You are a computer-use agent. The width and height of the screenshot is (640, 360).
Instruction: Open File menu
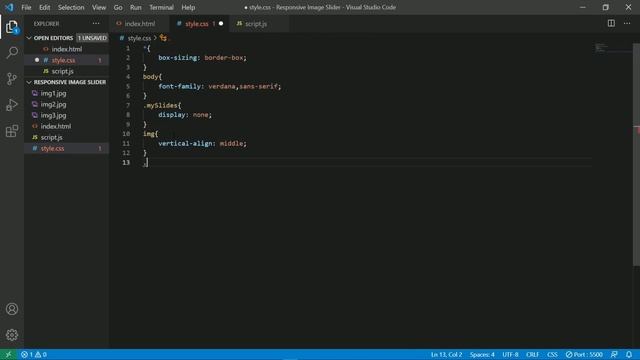point(26,7)
